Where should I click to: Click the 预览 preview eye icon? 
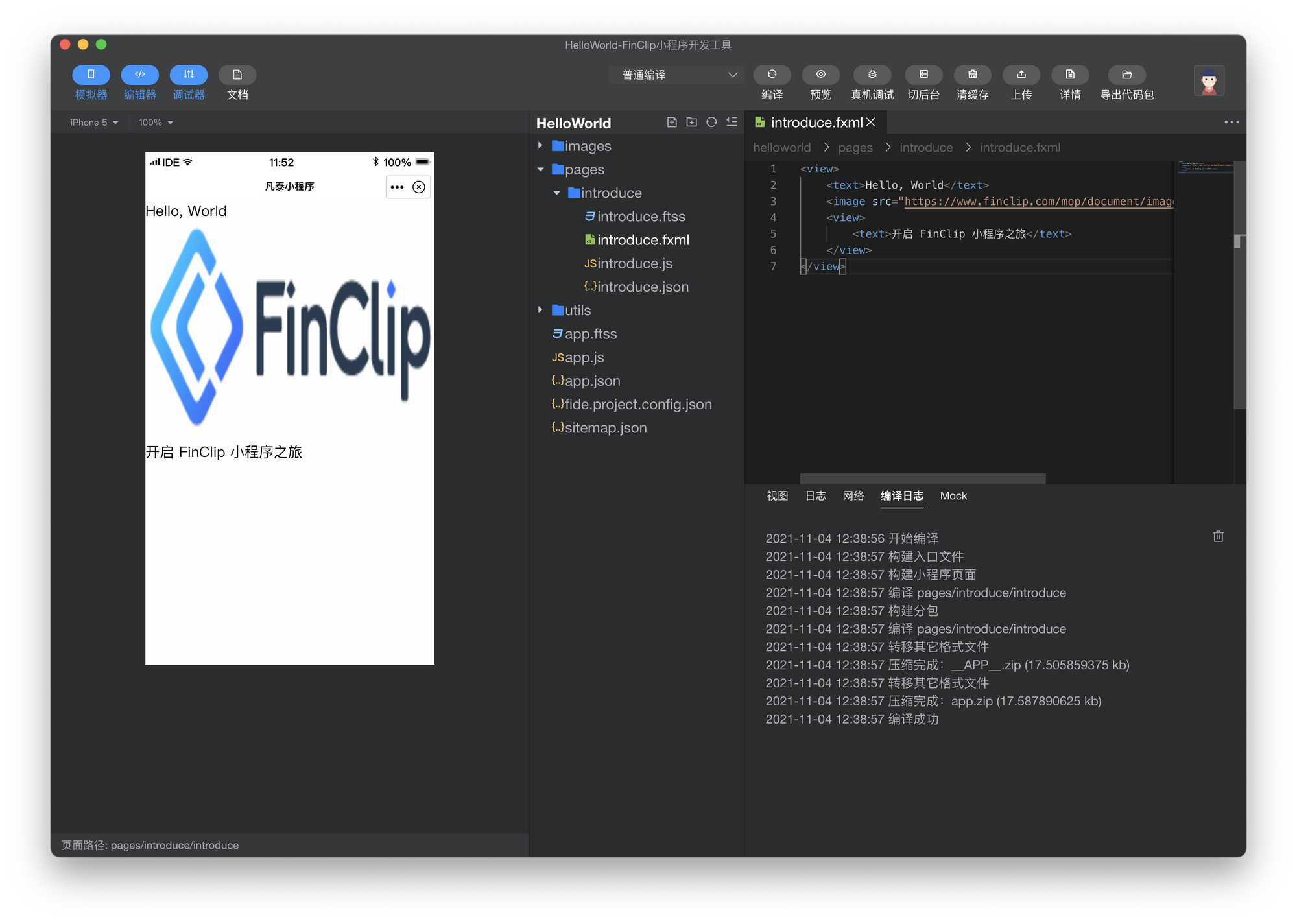[x=820, y=75]
